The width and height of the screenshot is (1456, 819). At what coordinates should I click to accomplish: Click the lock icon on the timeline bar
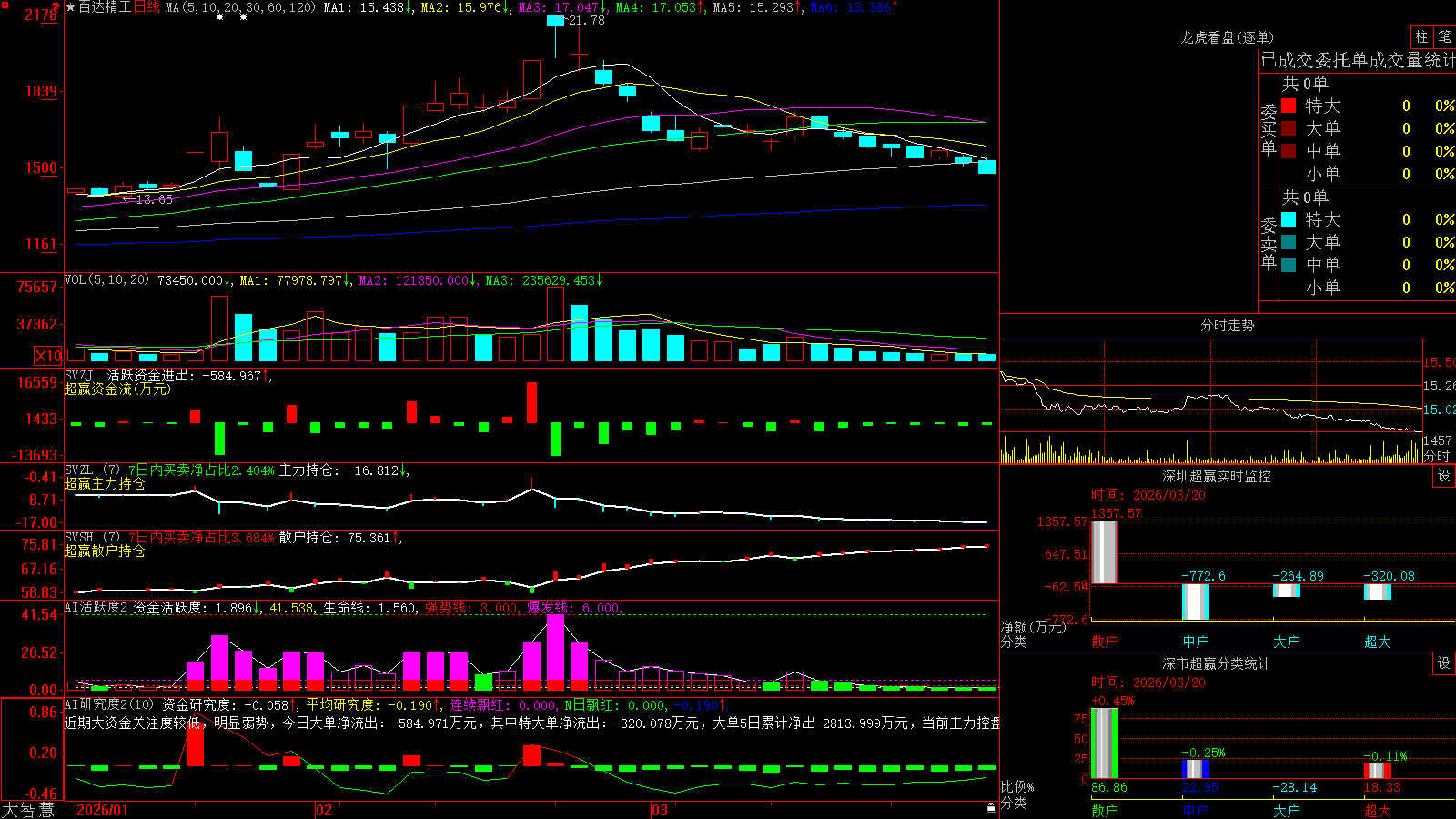(x=992, y=807)
